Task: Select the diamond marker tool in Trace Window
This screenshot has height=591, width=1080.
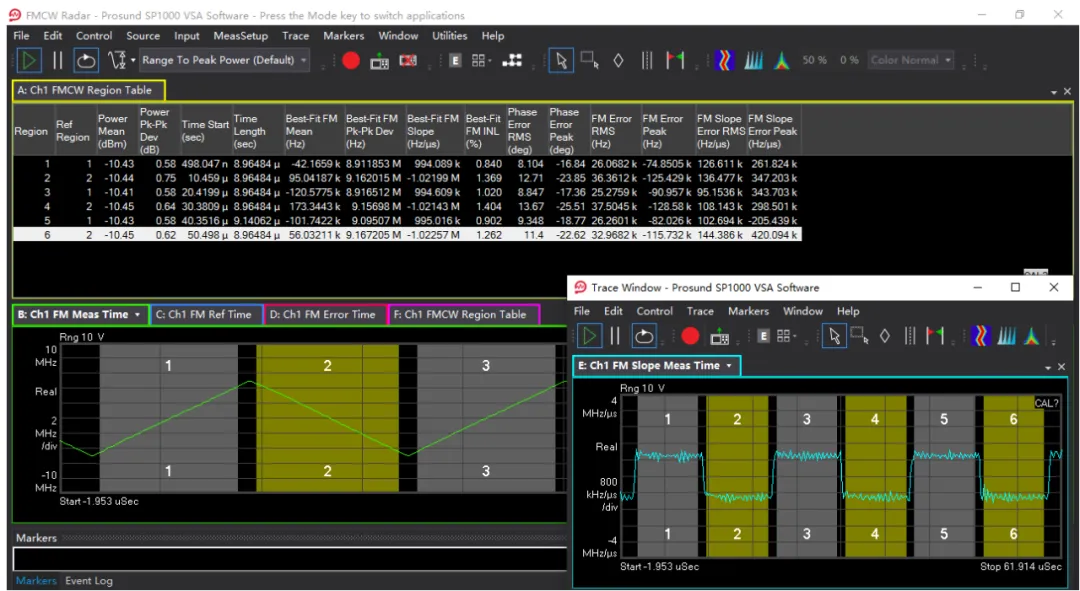Action: pyautogui.click(x=885, y=336)
